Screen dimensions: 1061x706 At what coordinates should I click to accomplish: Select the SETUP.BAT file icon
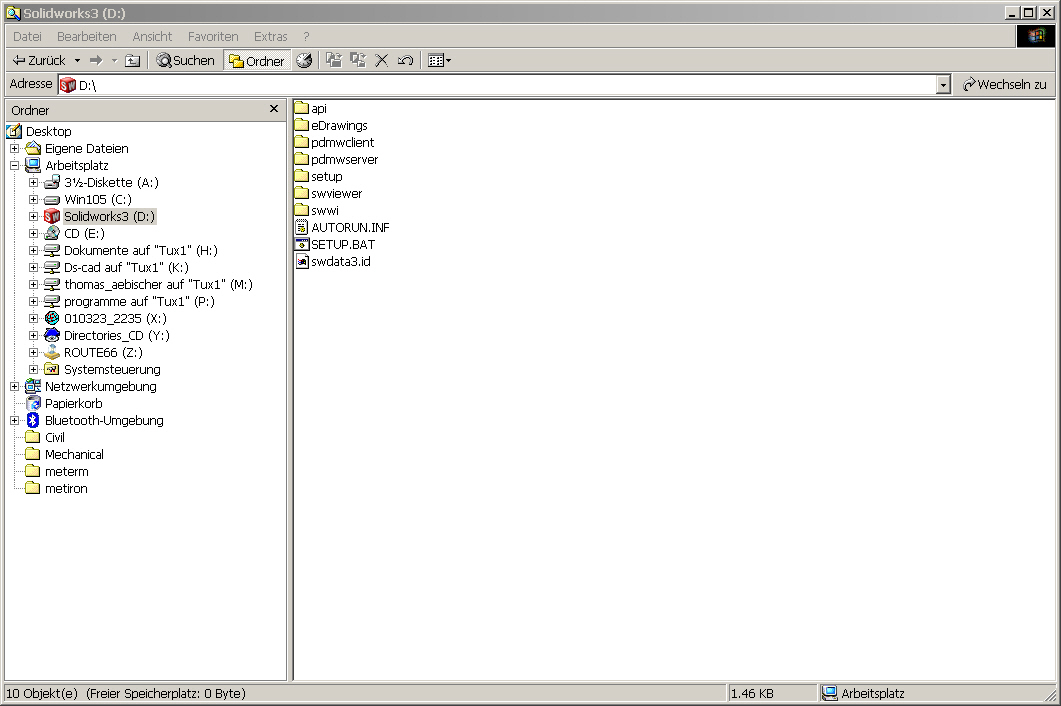click(303, 245)
